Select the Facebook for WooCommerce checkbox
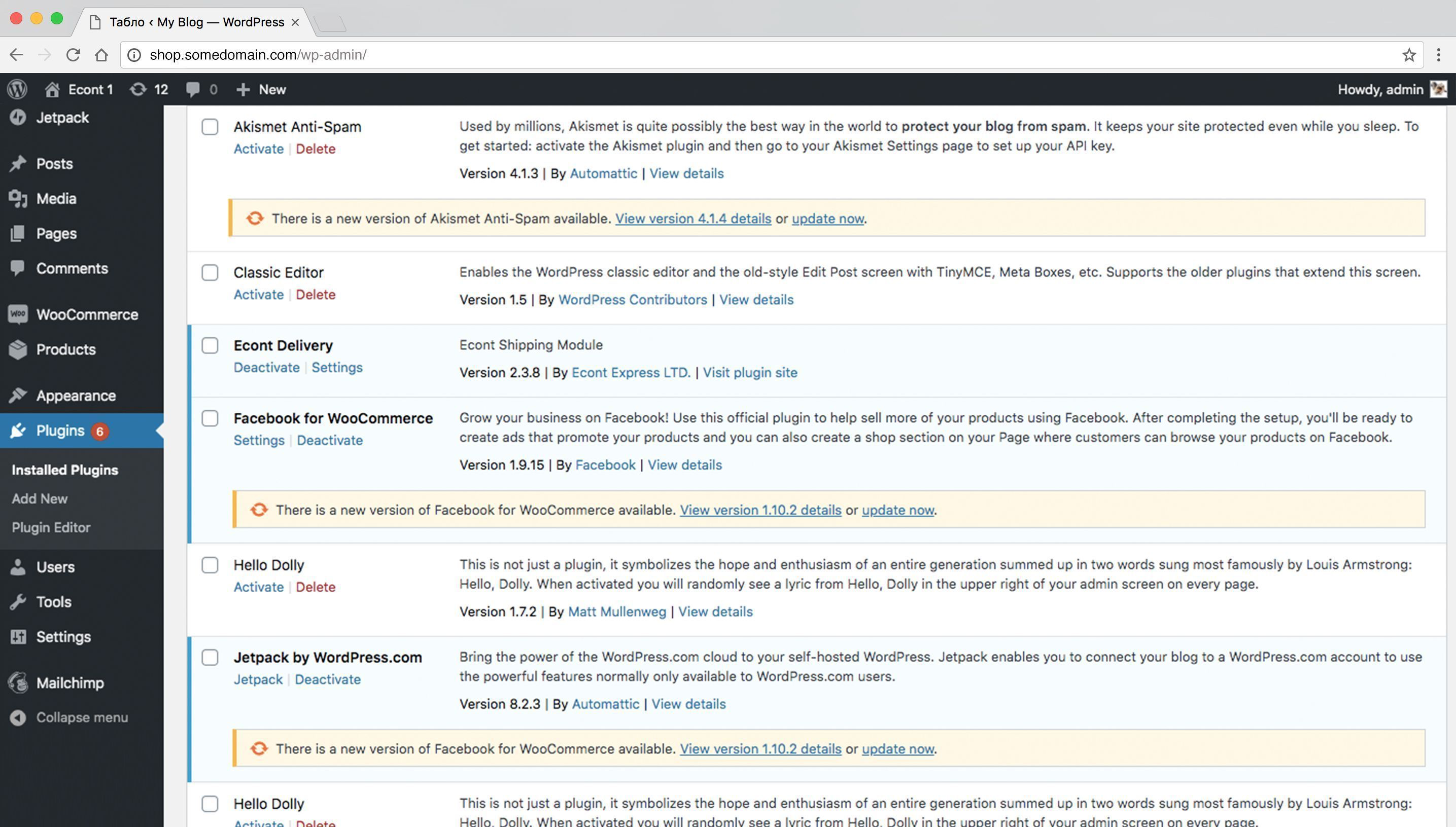 click(210, 419)
